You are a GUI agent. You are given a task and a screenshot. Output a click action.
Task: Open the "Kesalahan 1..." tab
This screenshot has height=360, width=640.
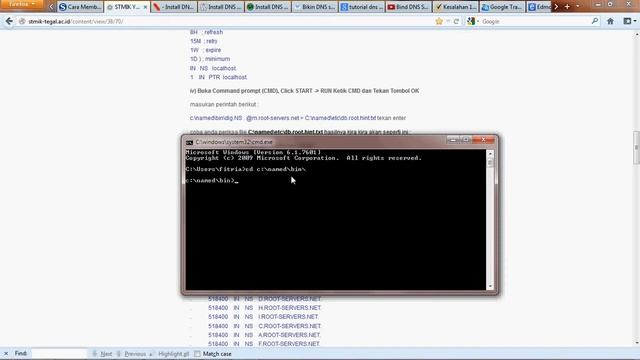tap(456, 7)
